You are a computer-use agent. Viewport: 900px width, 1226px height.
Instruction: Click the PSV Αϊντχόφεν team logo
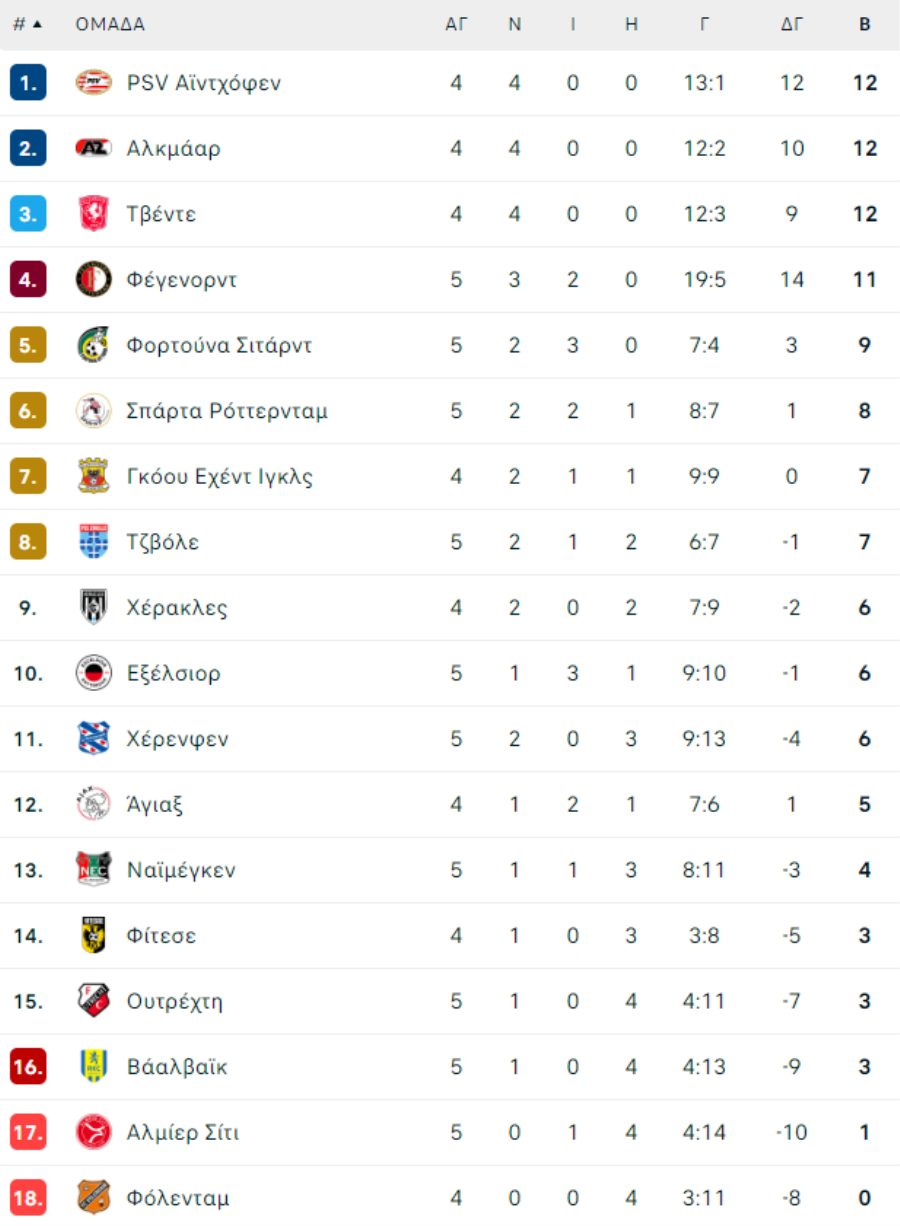94,83
